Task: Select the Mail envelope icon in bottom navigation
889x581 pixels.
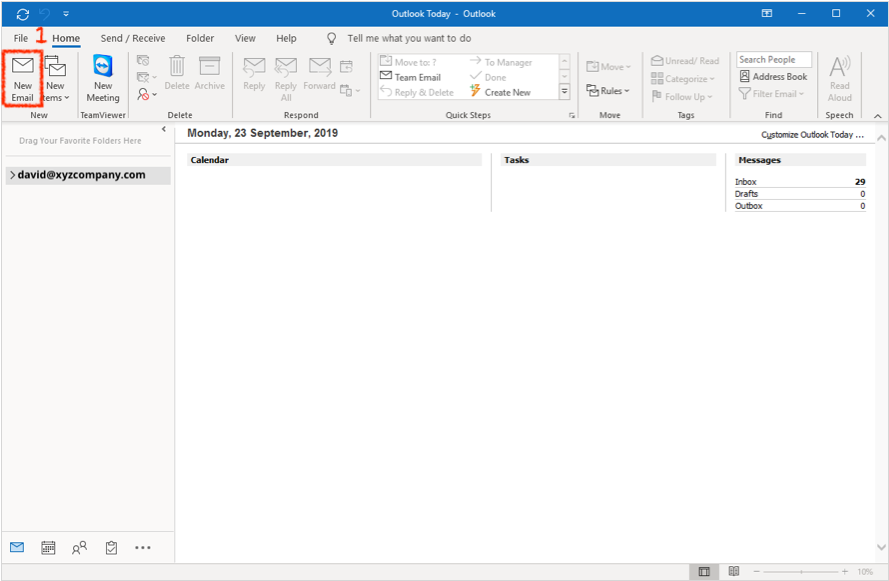Action: [17, 547]
